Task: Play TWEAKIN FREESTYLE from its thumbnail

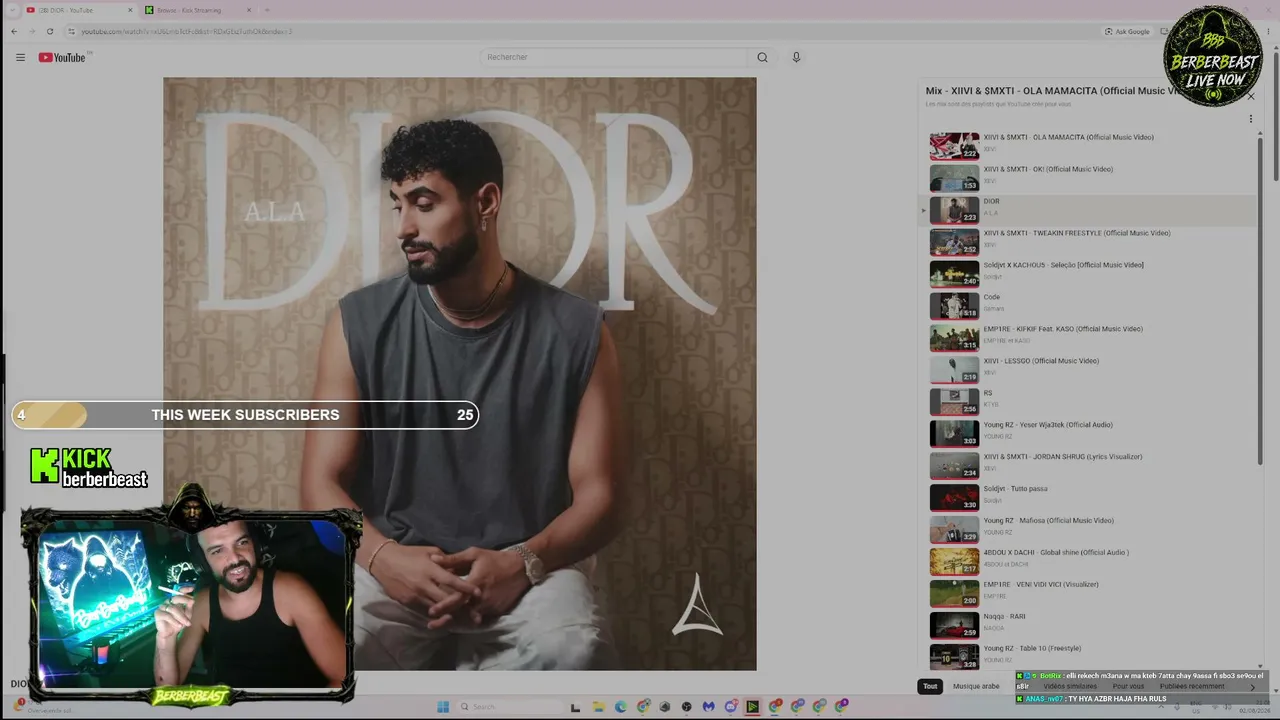Action: 954,242
